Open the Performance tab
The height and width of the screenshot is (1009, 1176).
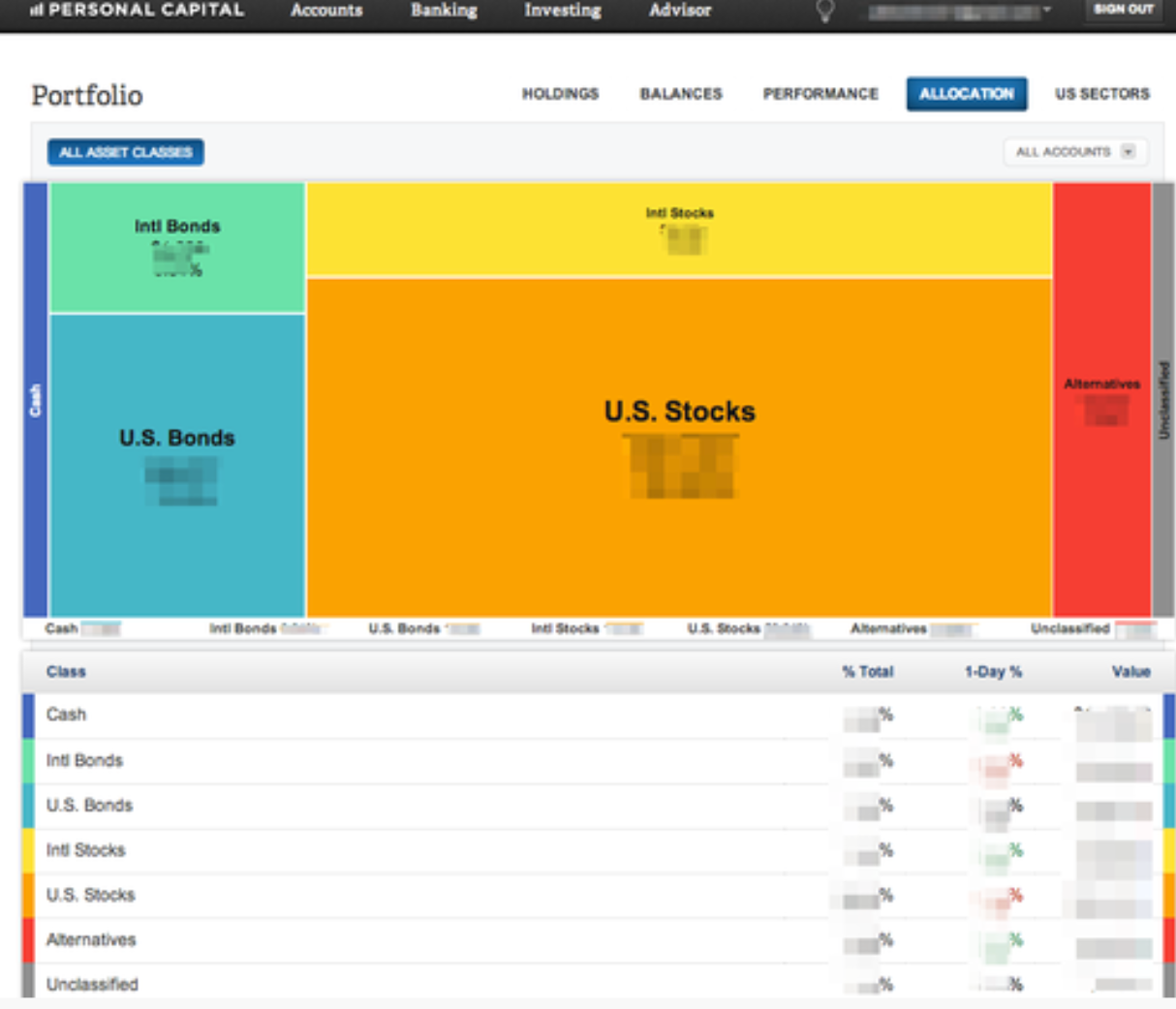coord(820,94)
